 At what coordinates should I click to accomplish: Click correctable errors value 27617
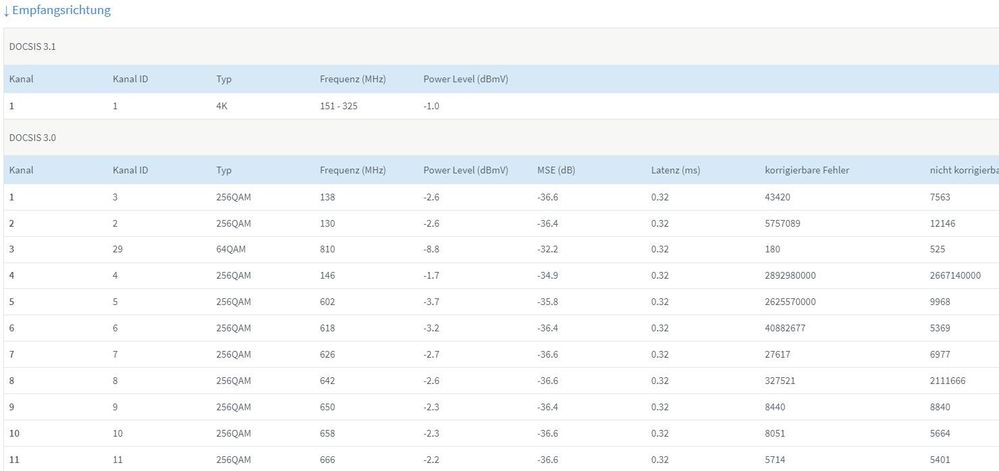777,354
